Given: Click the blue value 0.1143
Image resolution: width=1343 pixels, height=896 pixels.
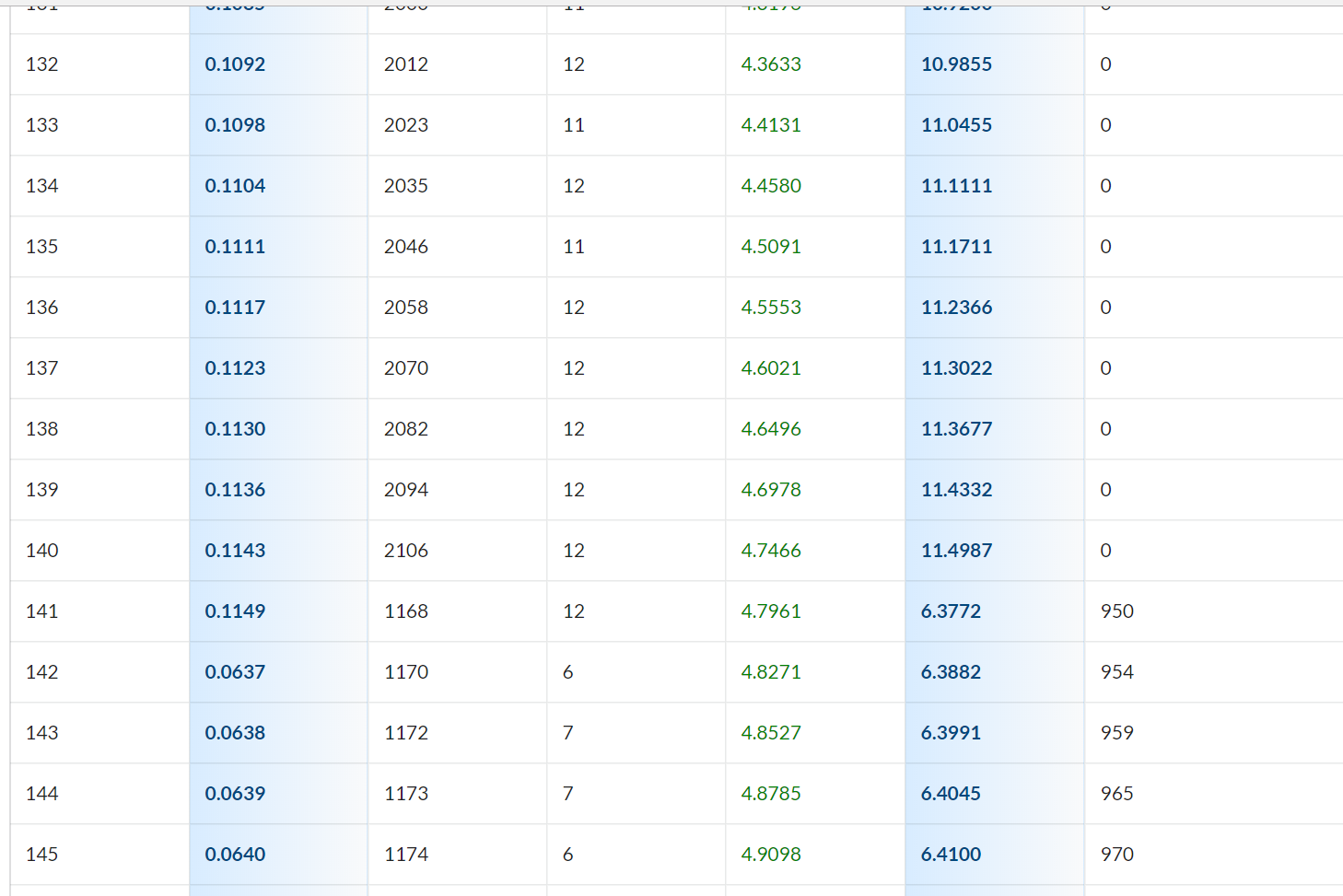Looking at the screenshot, I should point(235,551).
